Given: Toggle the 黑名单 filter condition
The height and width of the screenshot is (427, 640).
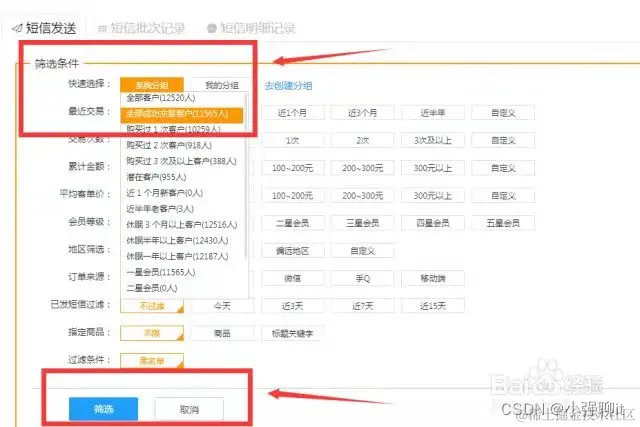Looking at the screenshot, I should 152,360.
